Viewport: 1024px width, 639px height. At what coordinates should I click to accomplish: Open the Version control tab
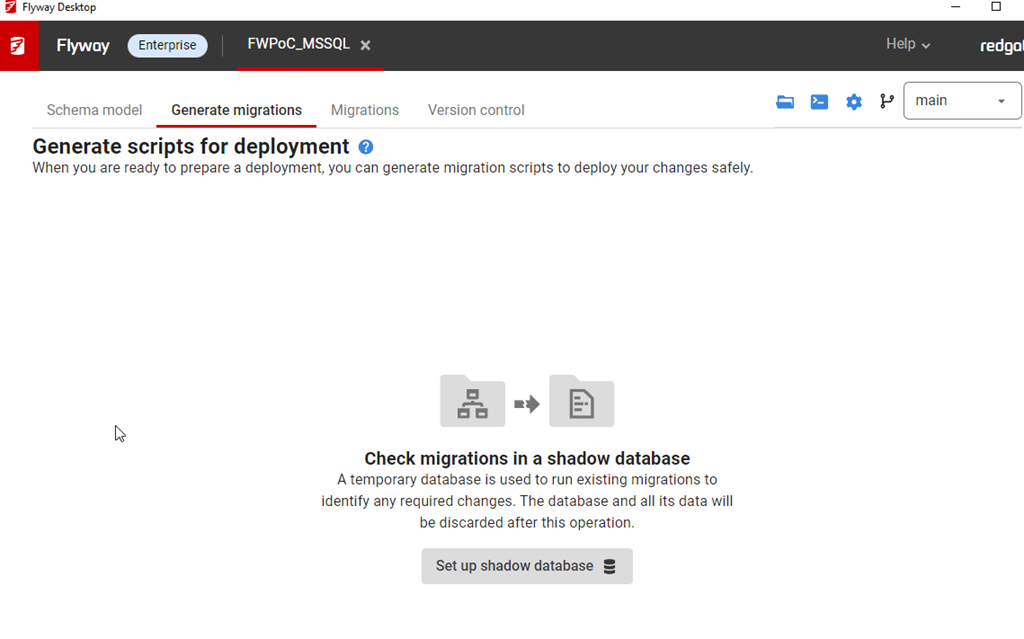coord(476,110)
